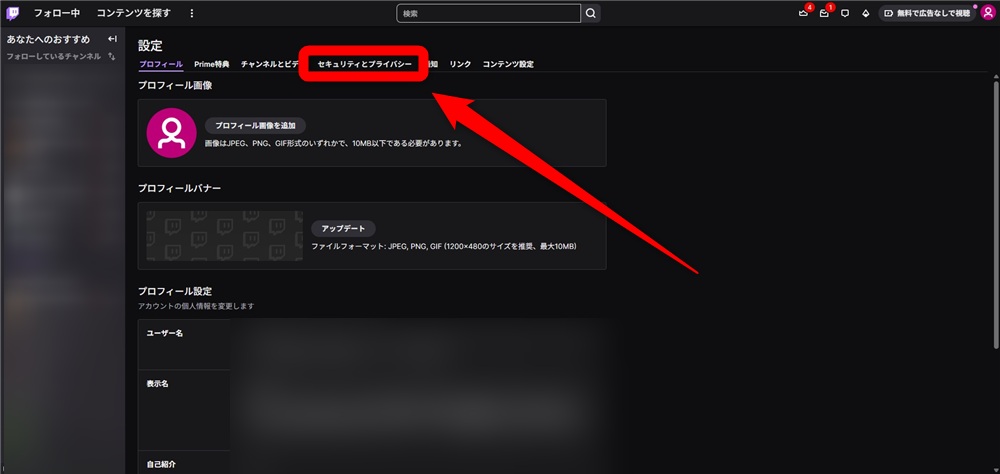The width and height of the screenshot is (1000, 474).
Task: Open the Prime loot crown icon
Action: pyautogui.click(x=803, y=13)
